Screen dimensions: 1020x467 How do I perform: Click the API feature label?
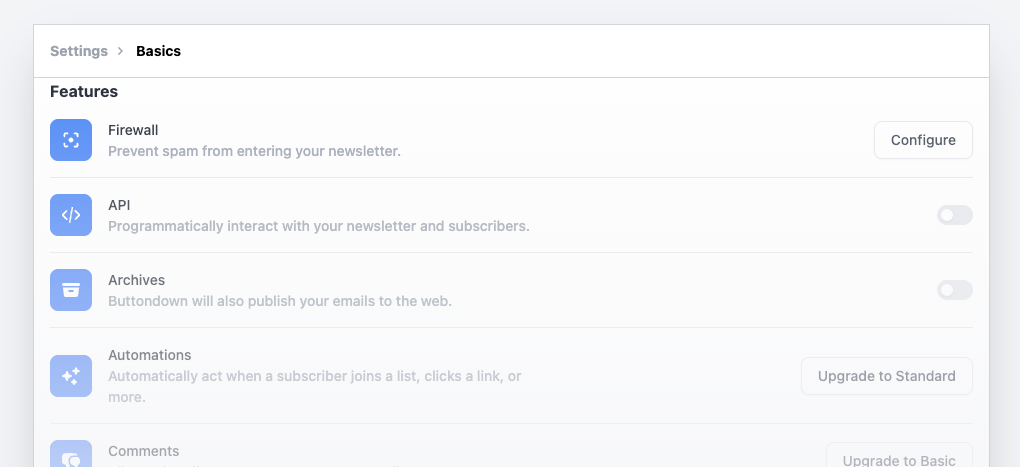pyautogui.click(x=119, y=205)
